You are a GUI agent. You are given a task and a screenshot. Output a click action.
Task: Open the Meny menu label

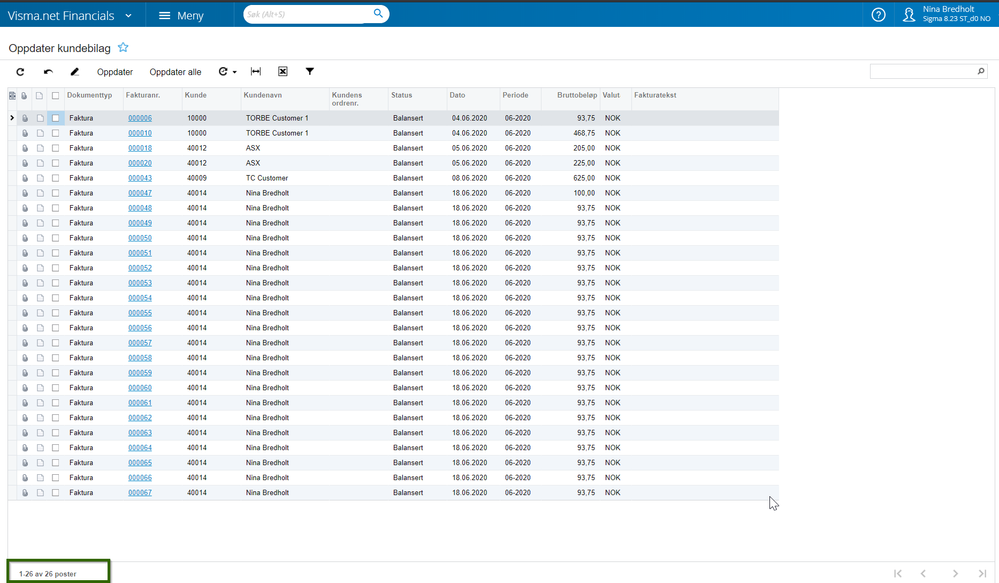click(x=190, y=16)
